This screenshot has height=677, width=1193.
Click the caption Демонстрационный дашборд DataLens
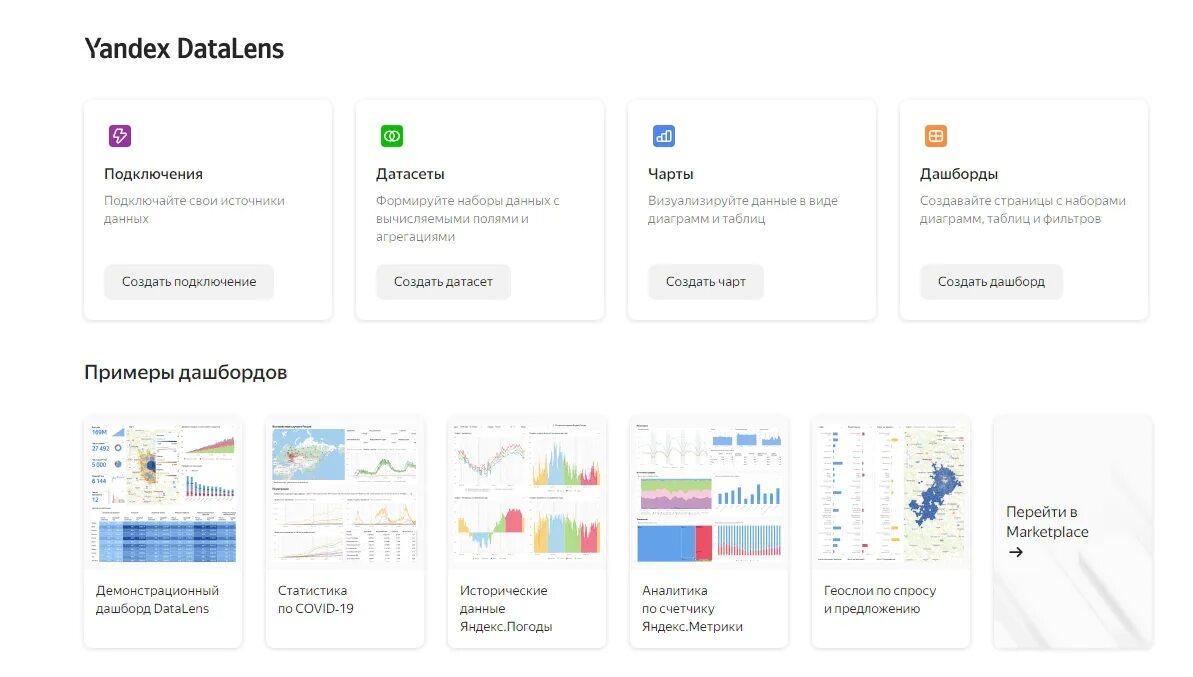[157, 599]
